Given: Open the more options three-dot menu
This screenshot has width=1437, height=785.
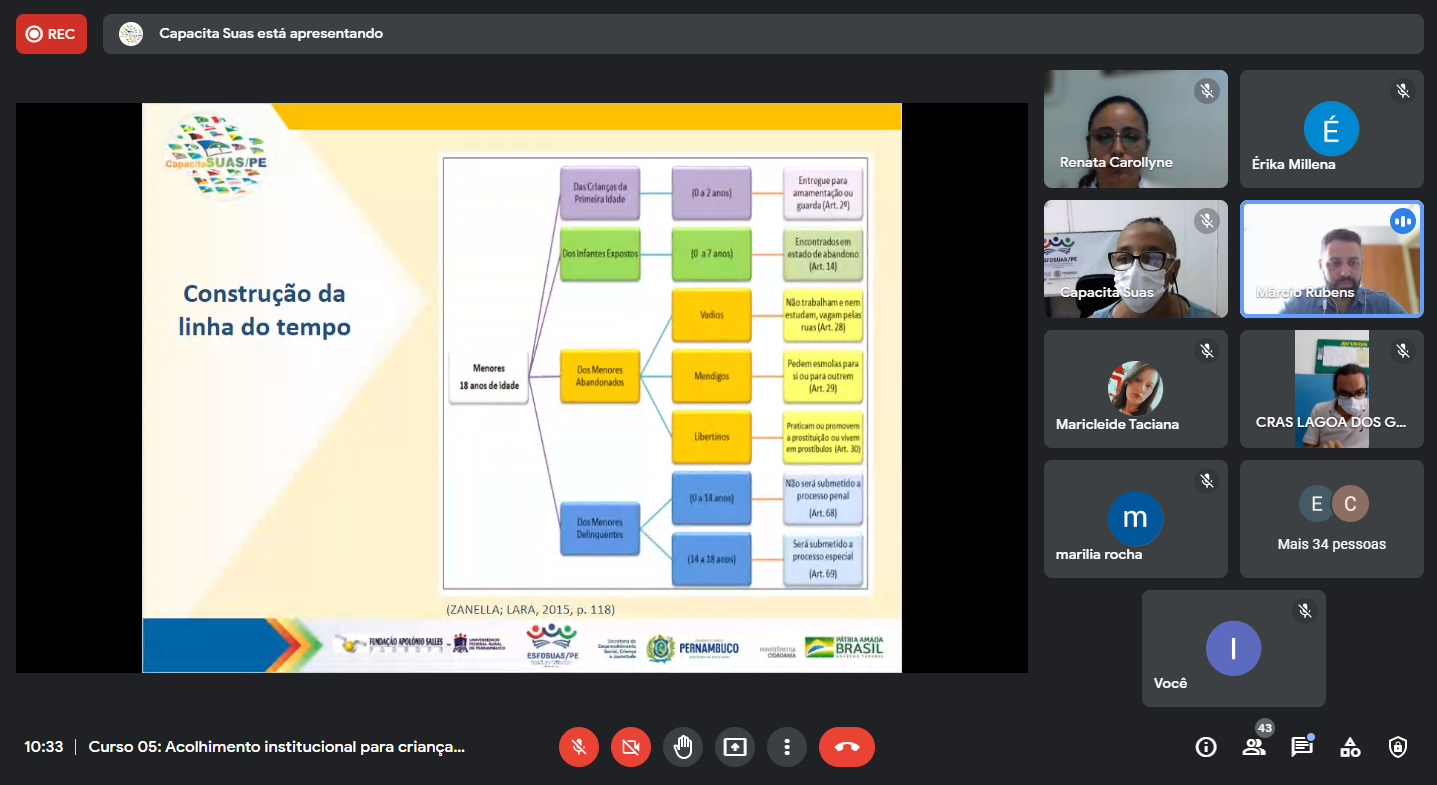Looking at the screenshot, I should (787, 747).
